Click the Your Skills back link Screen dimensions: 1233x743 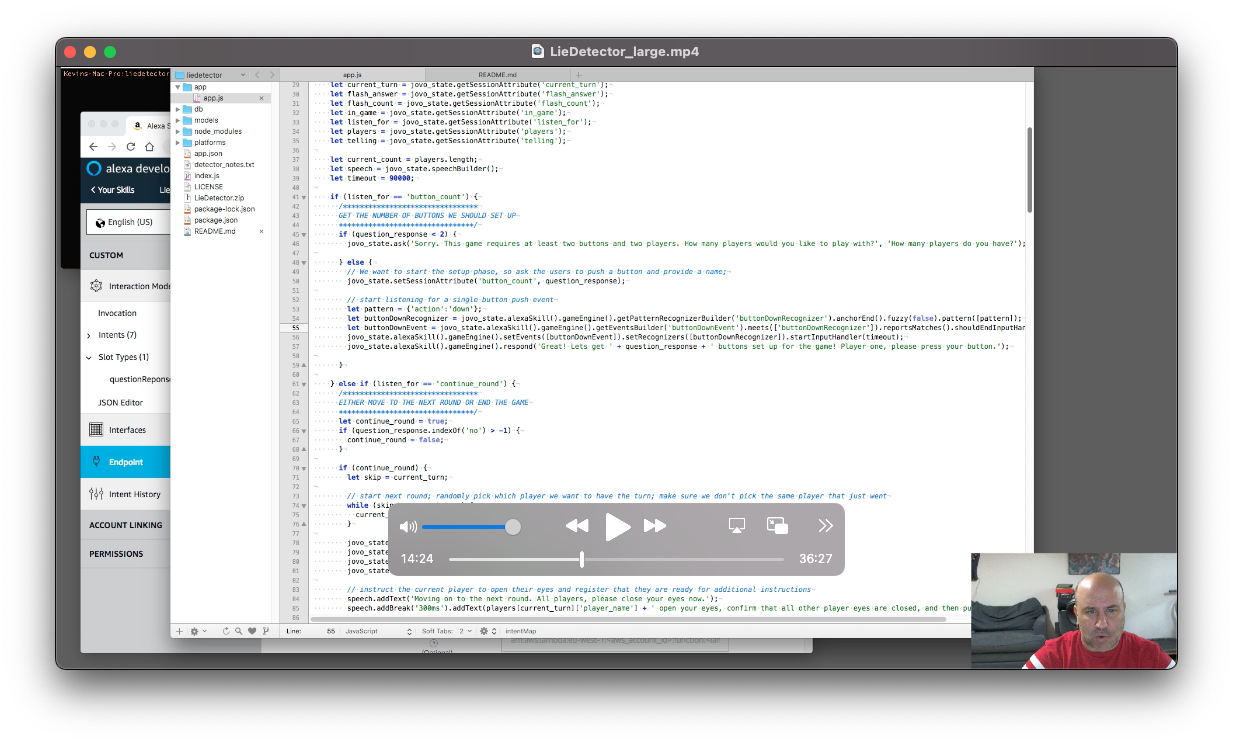tap(112, 190)
